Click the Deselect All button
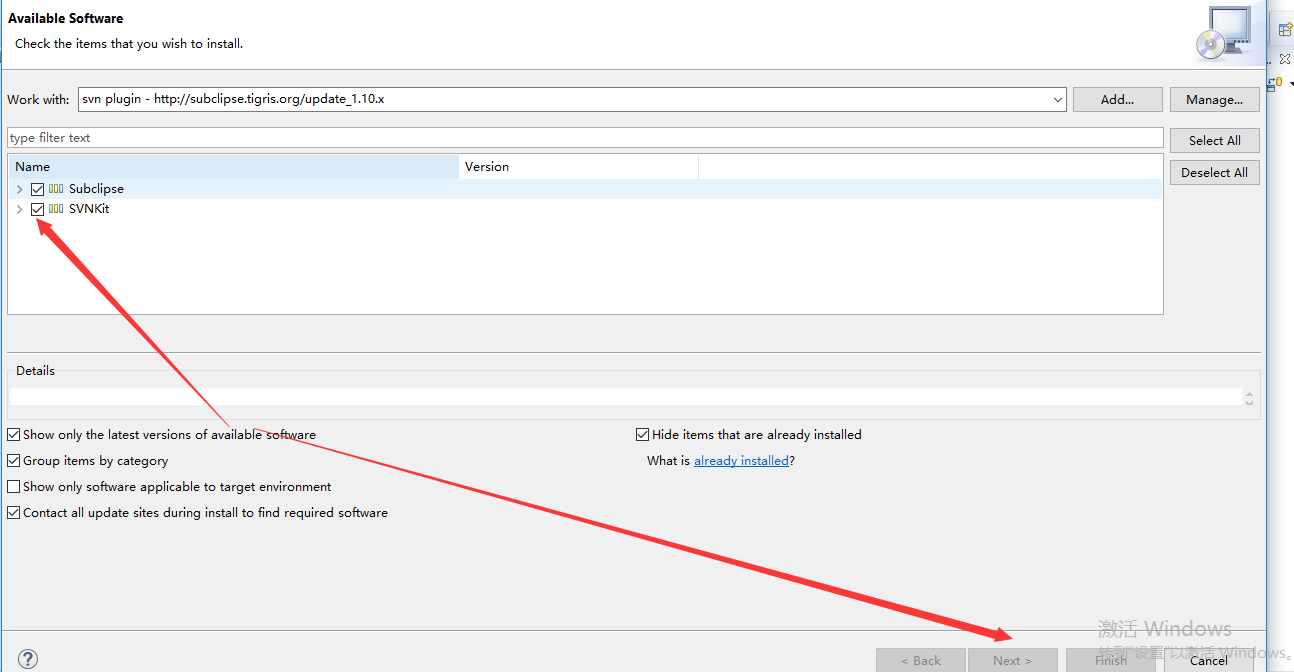 [x=1214, y=173]
